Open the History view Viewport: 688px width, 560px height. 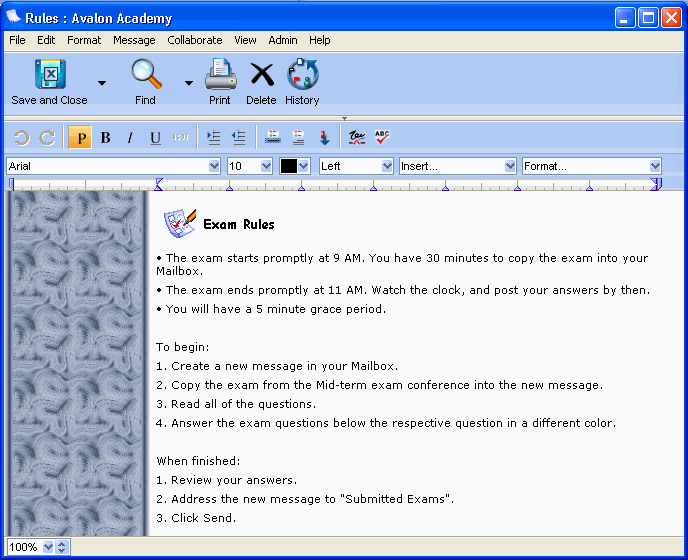302,75
